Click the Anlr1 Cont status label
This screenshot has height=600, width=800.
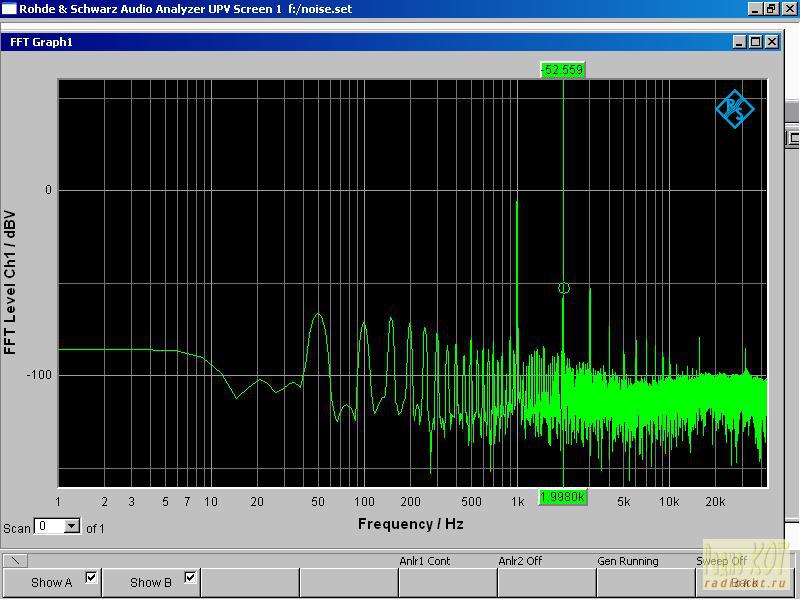point(424,561)
